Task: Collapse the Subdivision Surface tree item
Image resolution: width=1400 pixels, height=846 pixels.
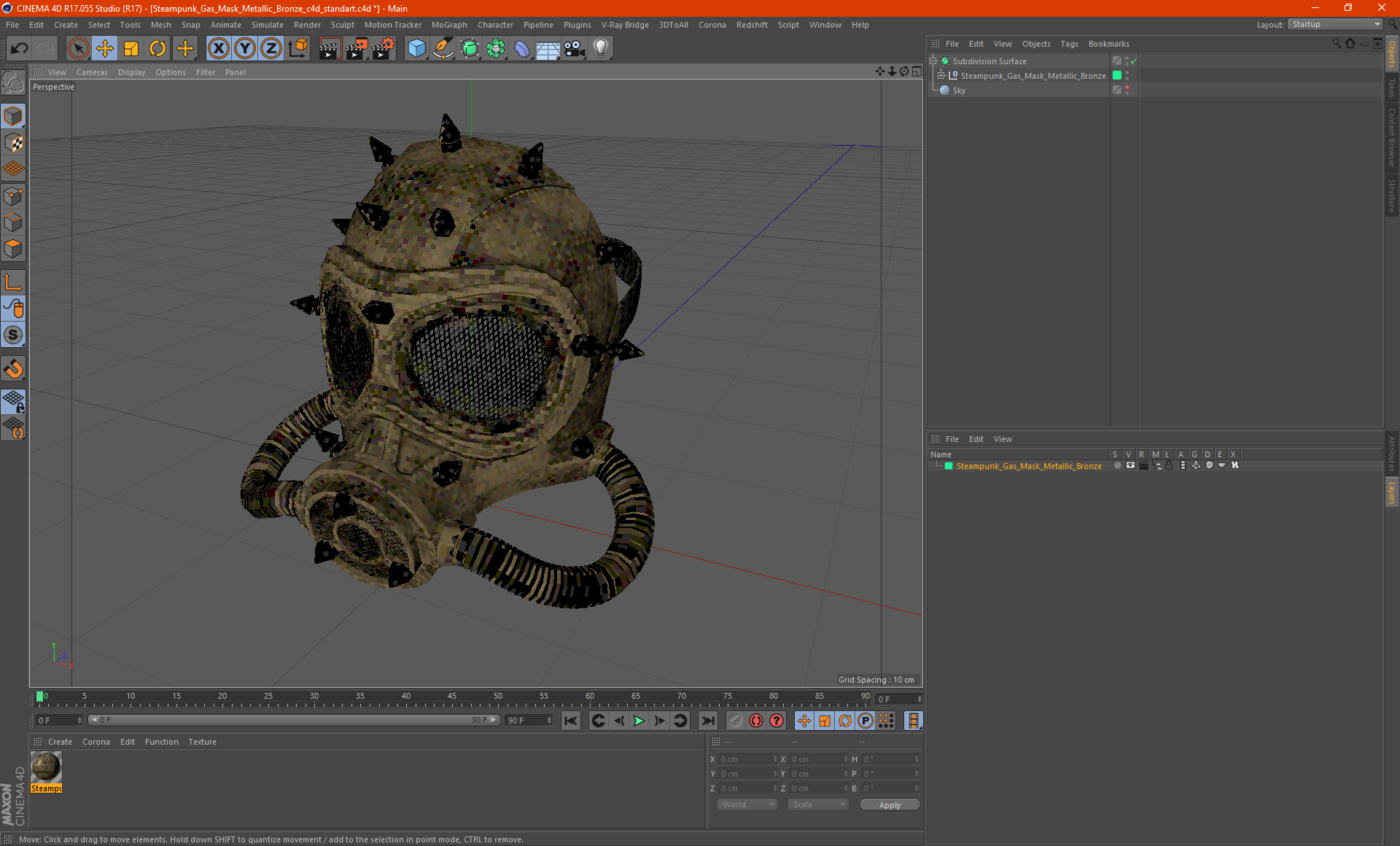Action: tap(933, 61)
